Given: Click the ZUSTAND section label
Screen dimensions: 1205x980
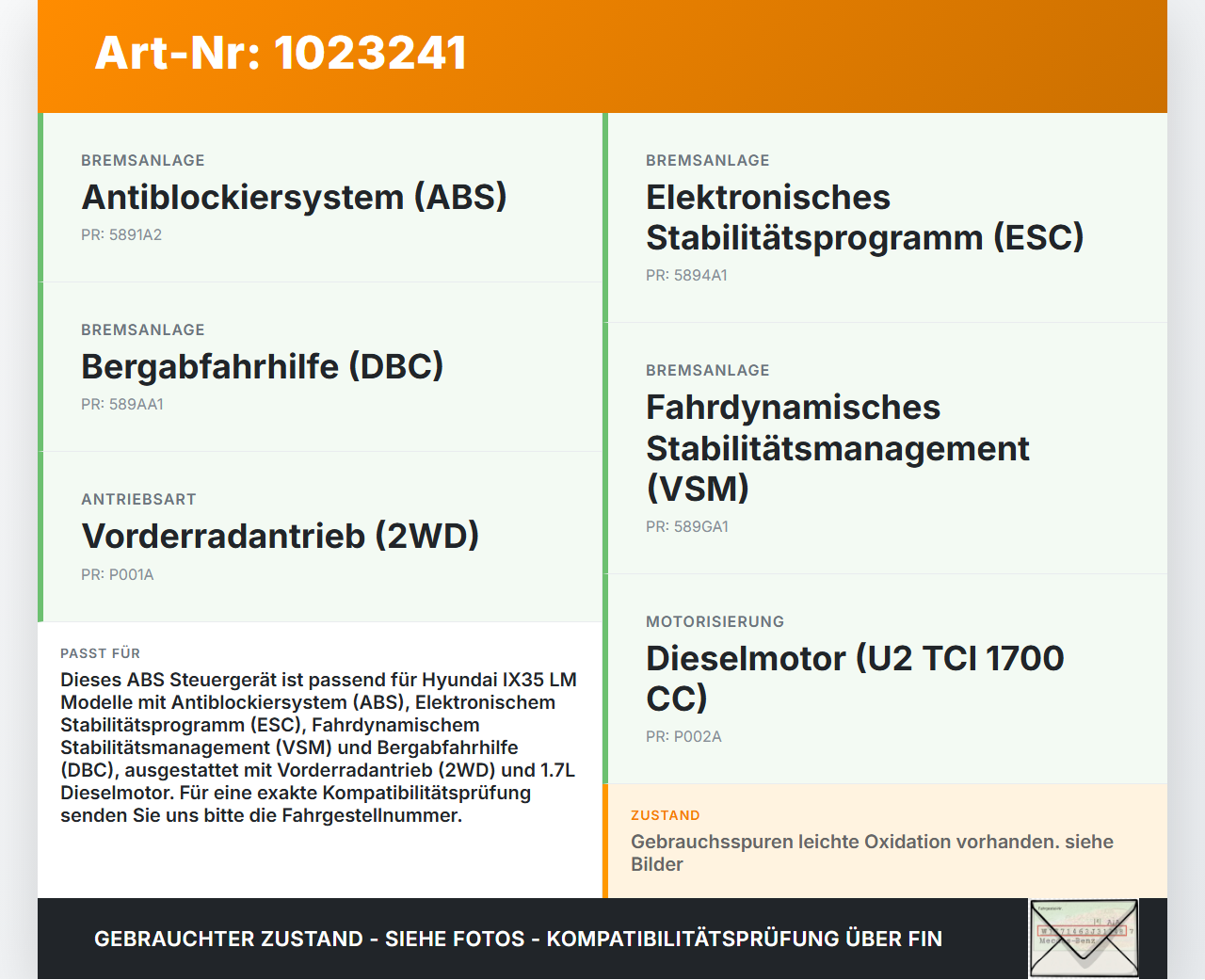Looking at the screenshot, I should point(666,814).
